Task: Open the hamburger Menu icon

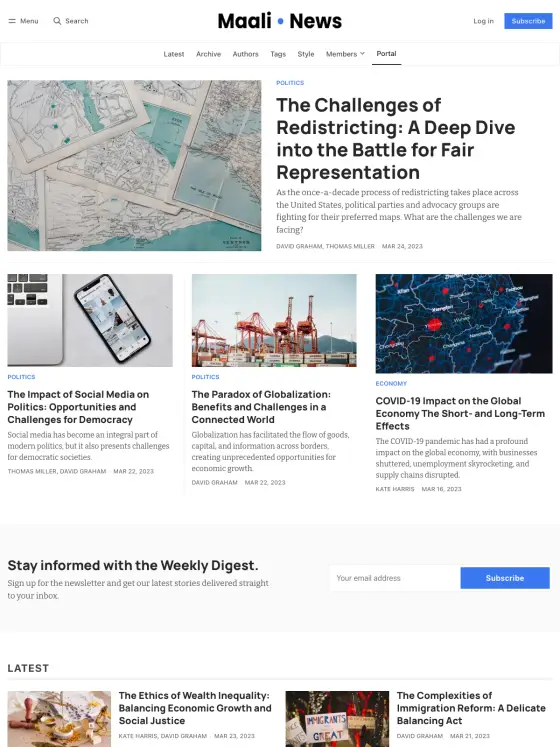Action: coord(12,21)
